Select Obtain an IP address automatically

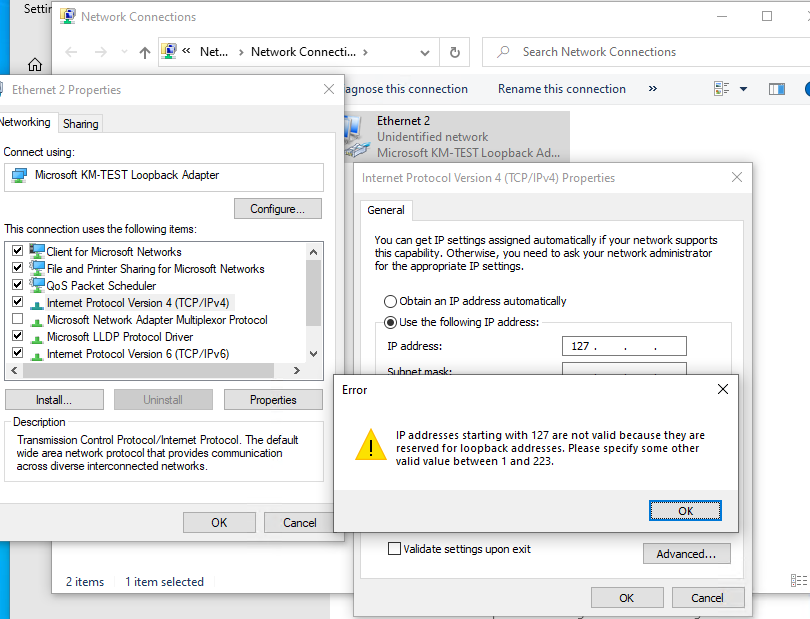(x=391, y=301)
